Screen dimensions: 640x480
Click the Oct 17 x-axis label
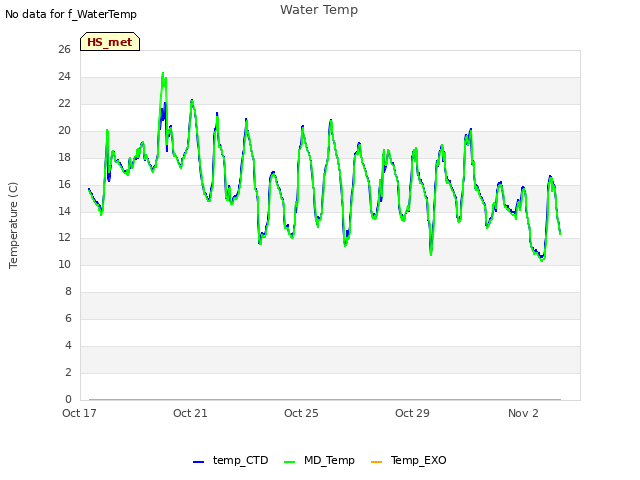(x=79, y=413)
